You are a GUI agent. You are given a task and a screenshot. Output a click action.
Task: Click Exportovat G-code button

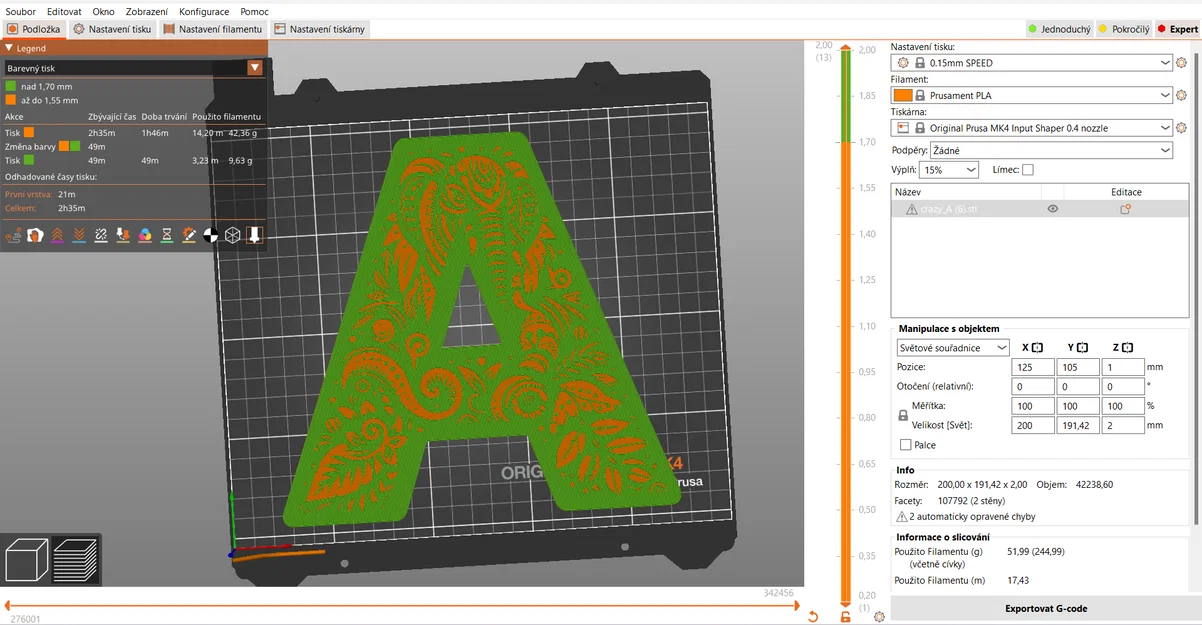1046,608
